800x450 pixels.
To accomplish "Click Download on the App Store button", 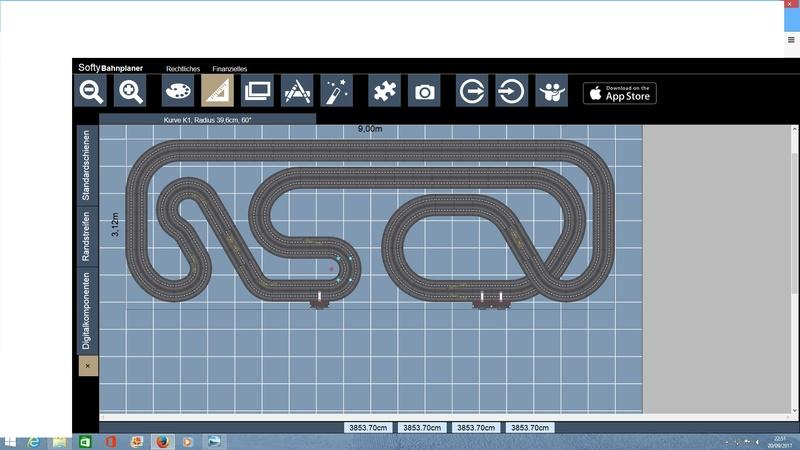I will click(620, 93).
